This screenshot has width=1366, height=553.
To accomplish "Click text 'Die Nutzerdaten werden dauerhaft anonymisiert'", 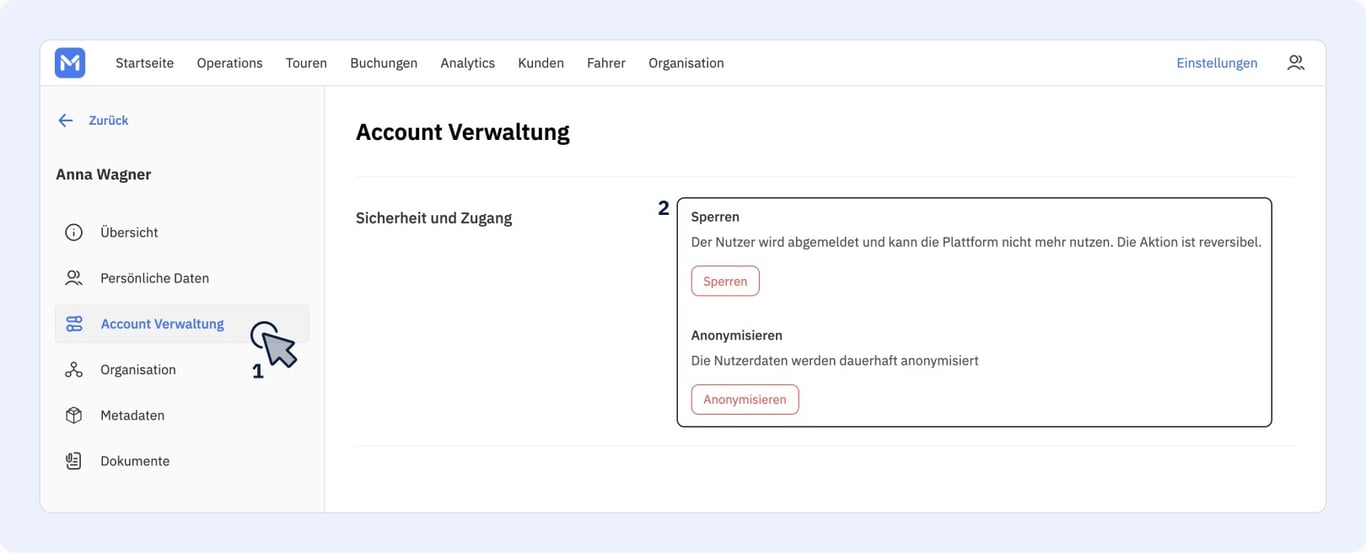I will click(x=835, y=360).
